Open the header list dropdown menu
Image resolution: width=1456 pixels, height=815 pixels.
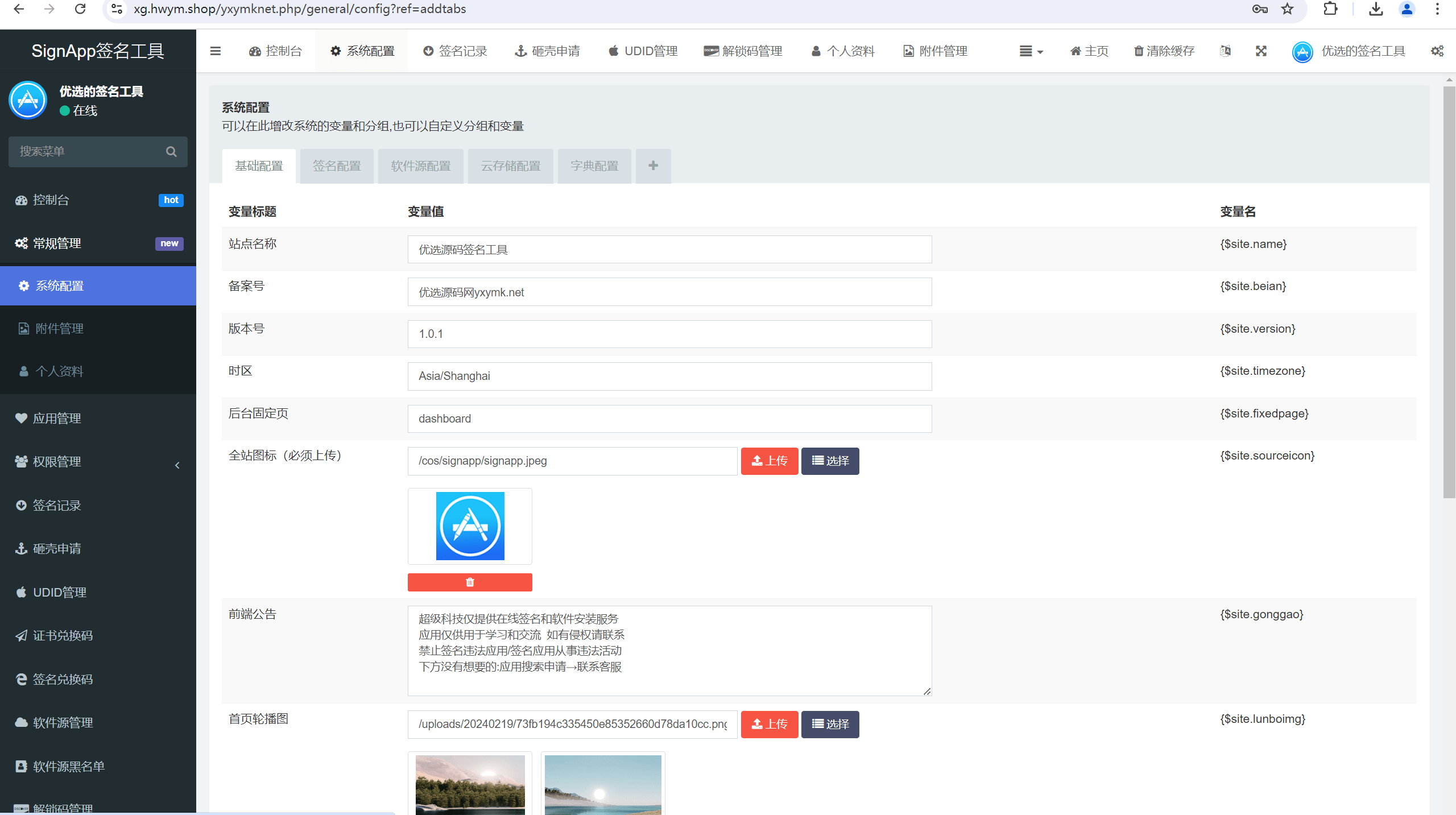[x=1031, y=51]
